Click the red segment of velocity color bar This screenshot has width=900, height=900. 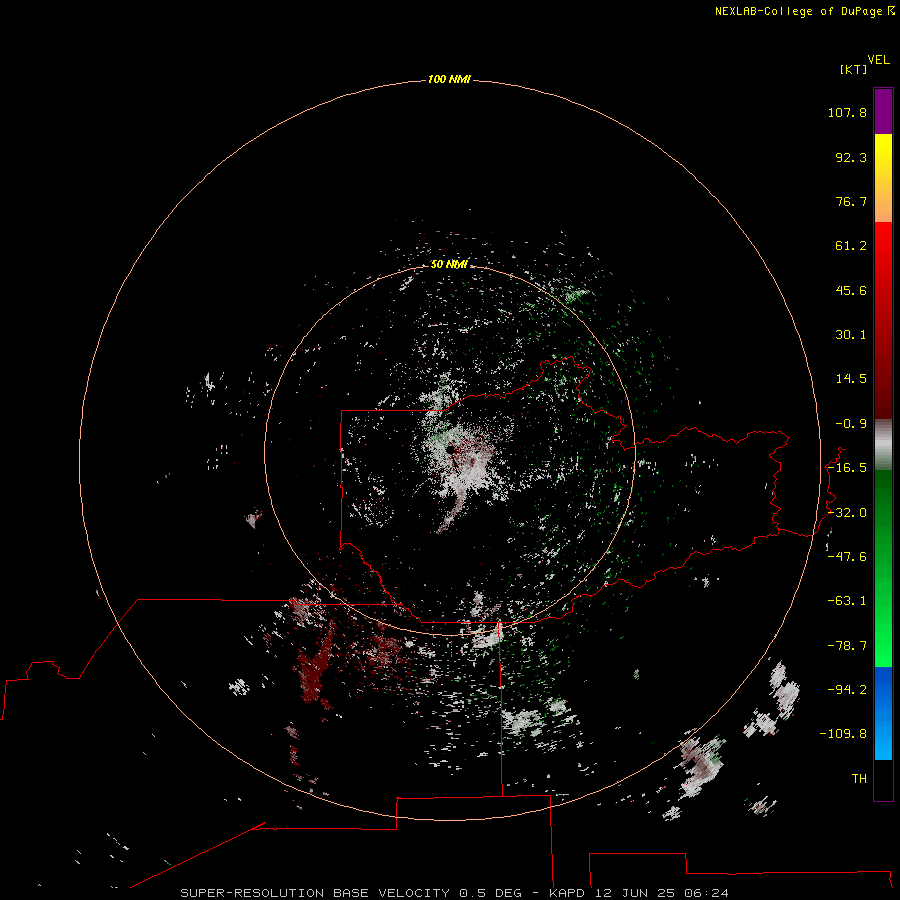(883, 320)
